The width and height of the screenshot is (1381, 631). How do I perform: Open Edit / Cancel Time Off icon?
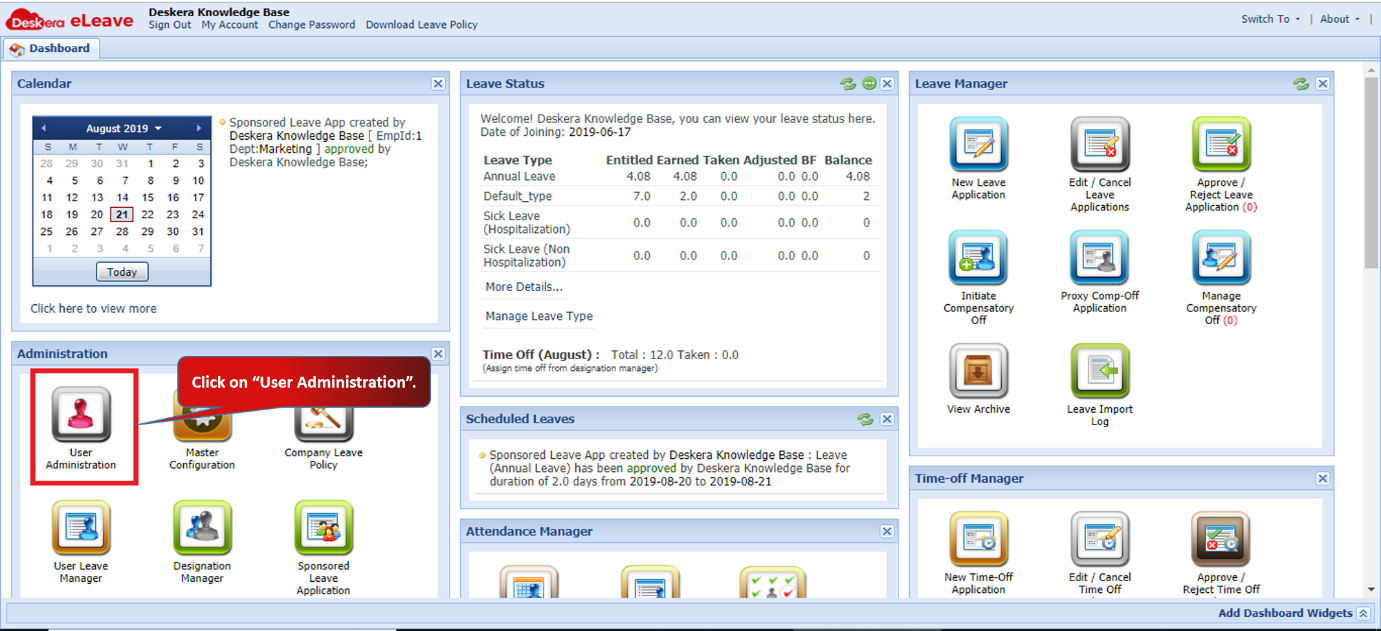coord(1100,540)
